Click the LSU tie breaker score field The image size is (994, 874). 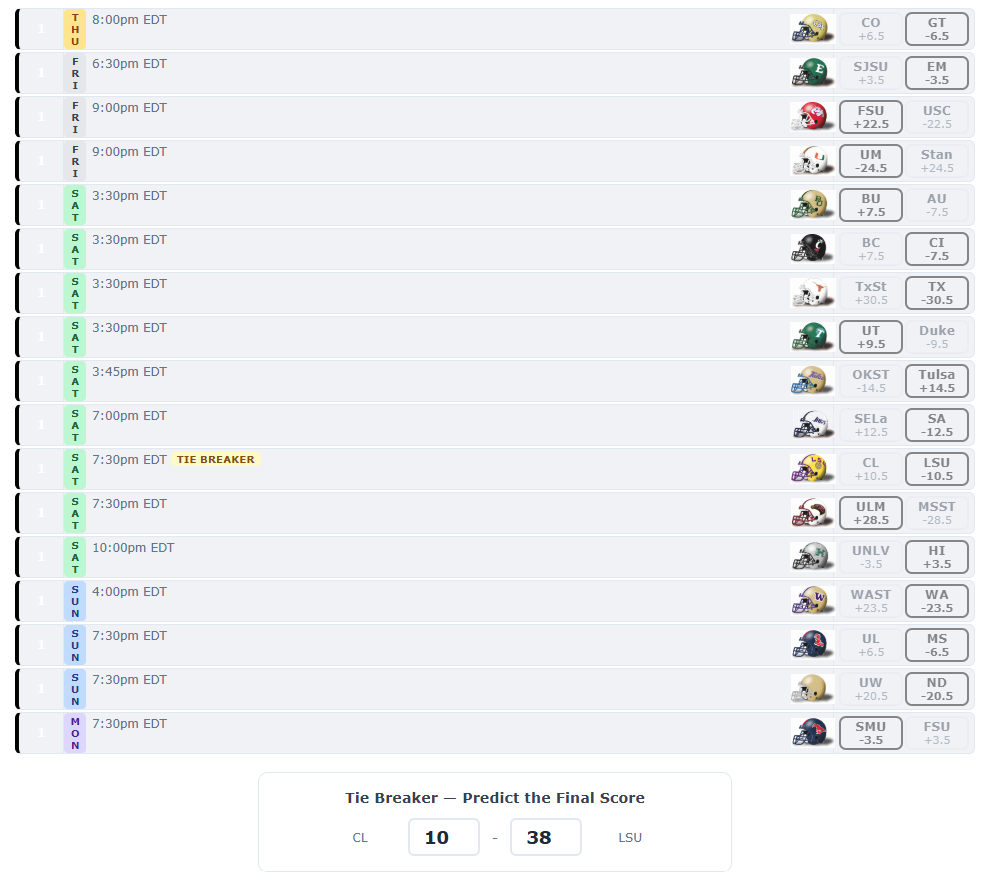546,837
